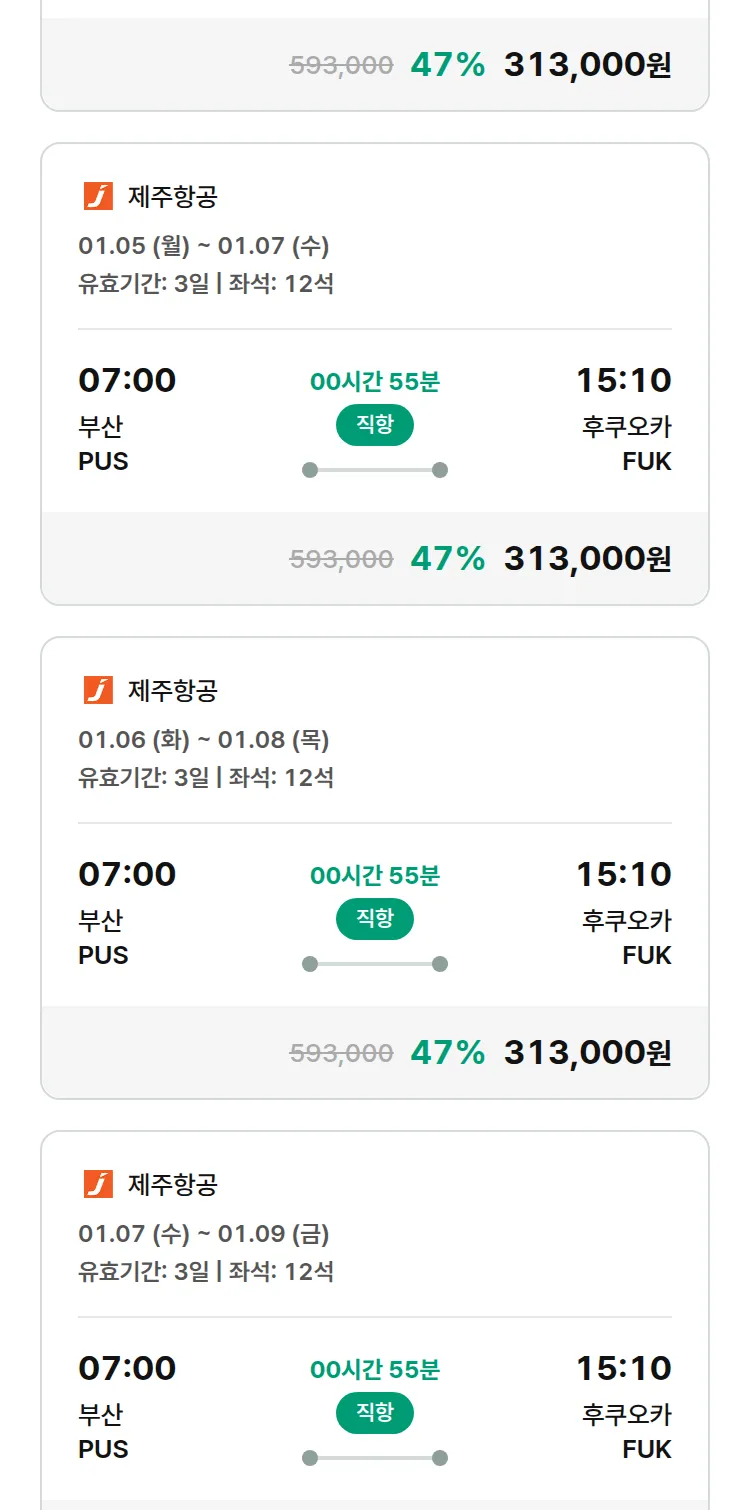Click 유효기간: 3일 text on 01.06 card
Screen dimensions: 750x1510
144,778
